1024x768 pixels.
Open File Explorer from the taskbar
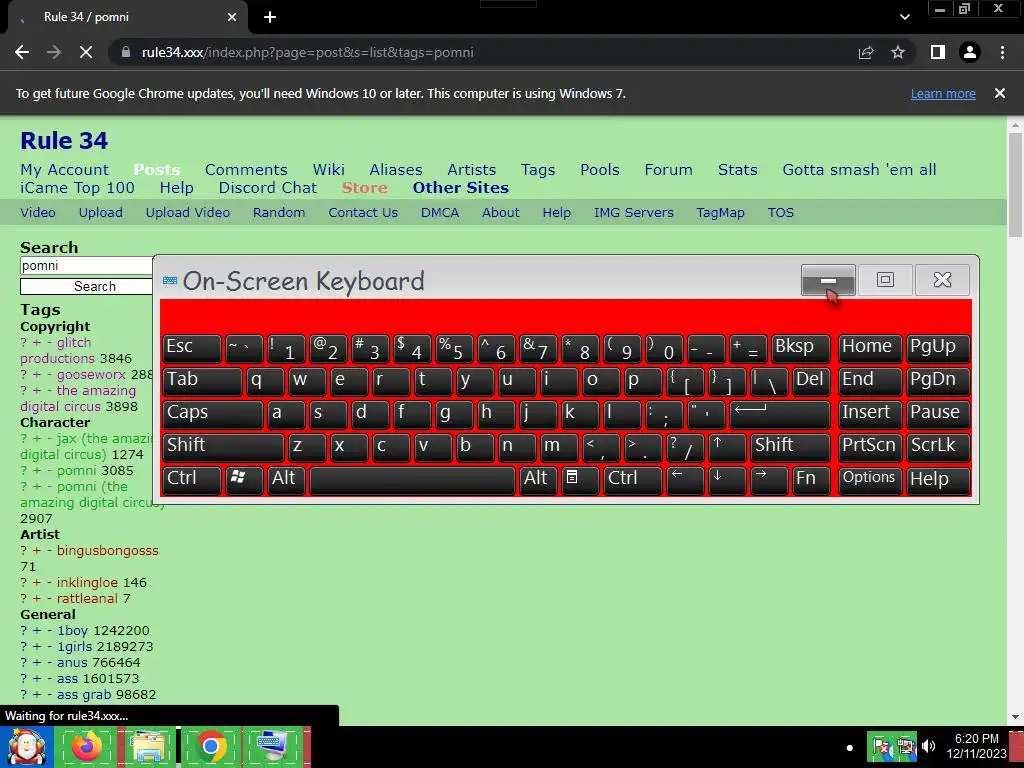(148, 746)
